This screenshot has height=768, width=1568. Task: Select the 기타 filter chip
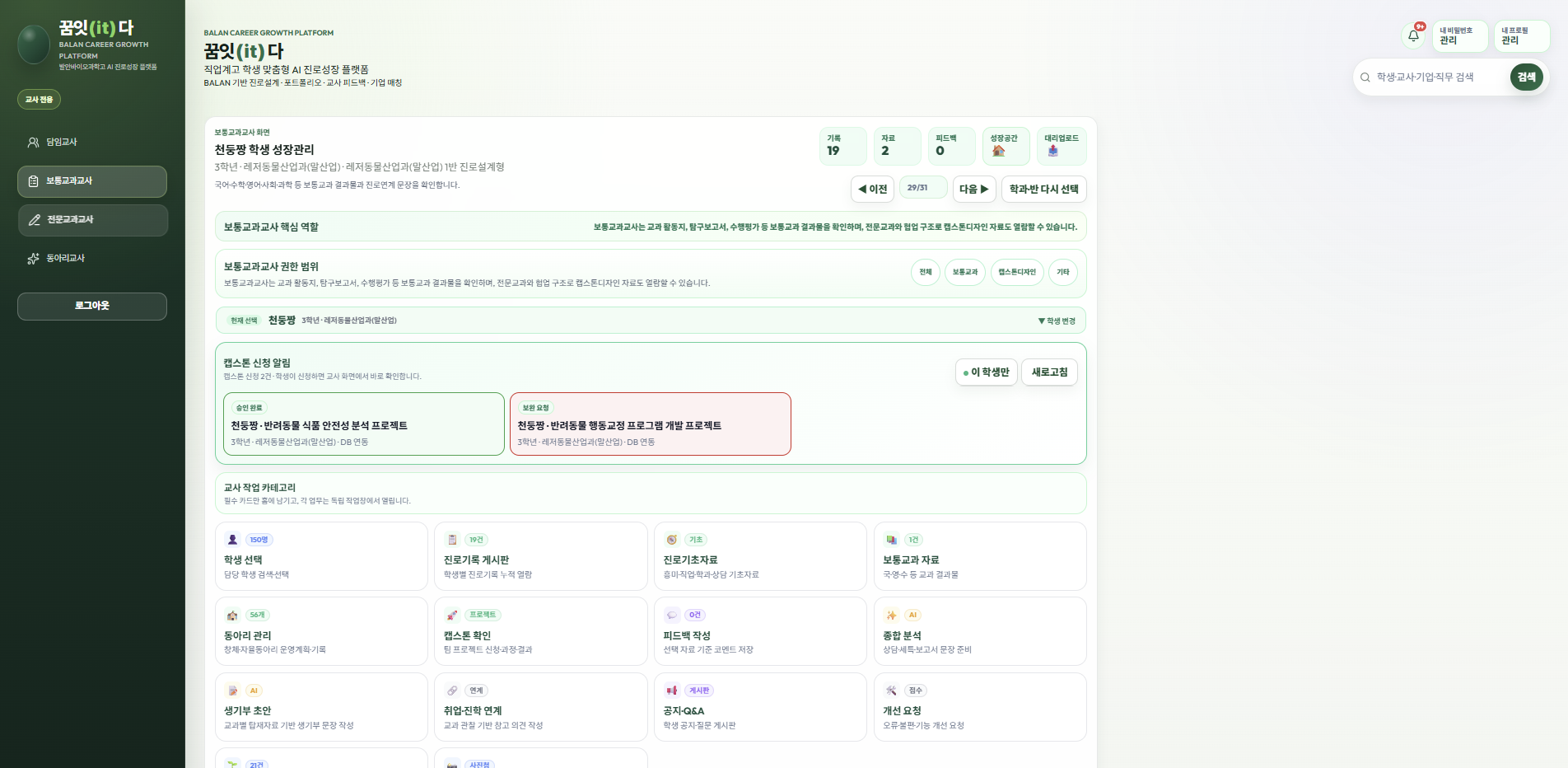click(x=1063, y=272)
